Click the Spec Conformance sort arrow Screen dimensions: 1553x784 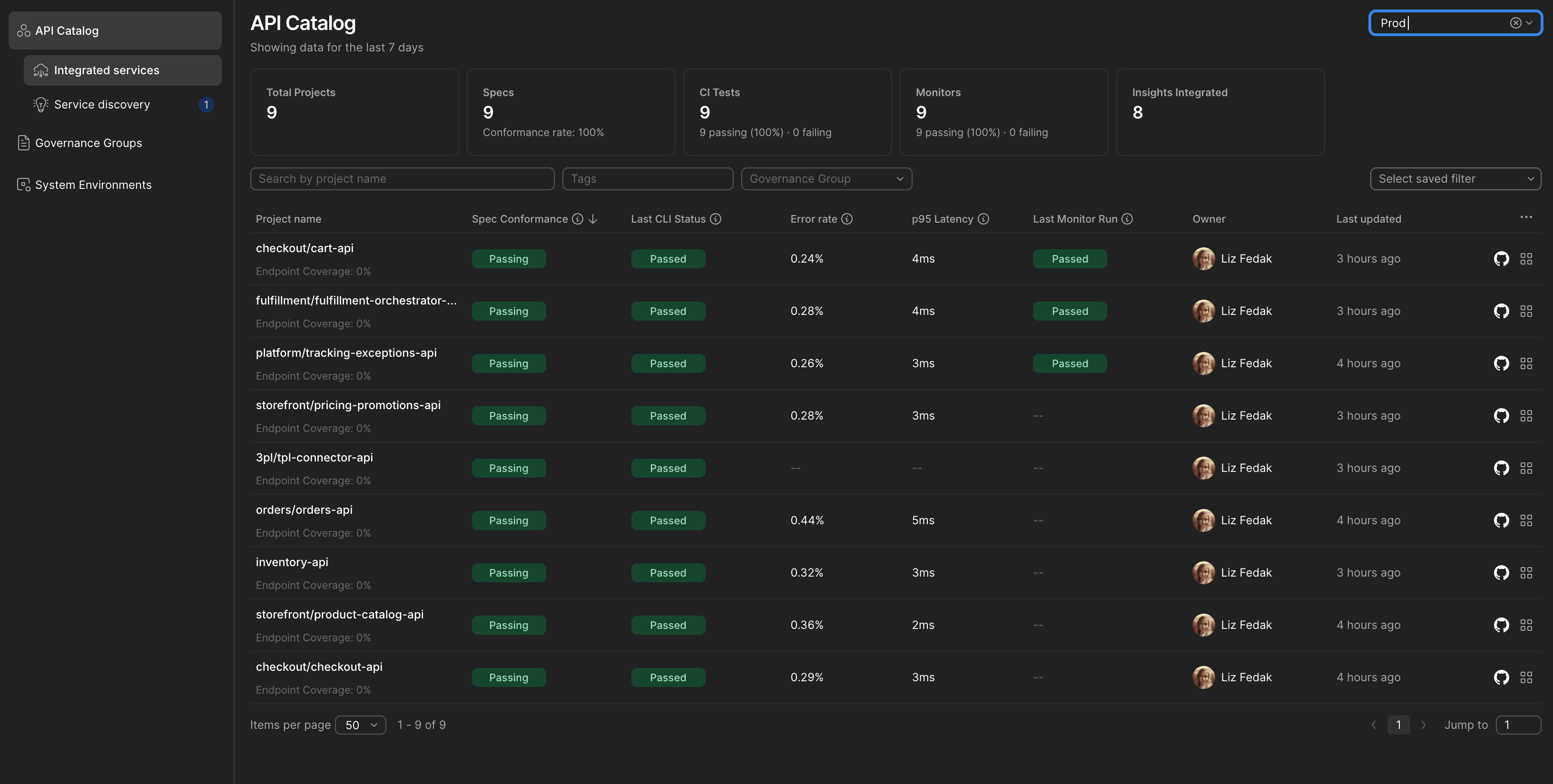(593, 219)
